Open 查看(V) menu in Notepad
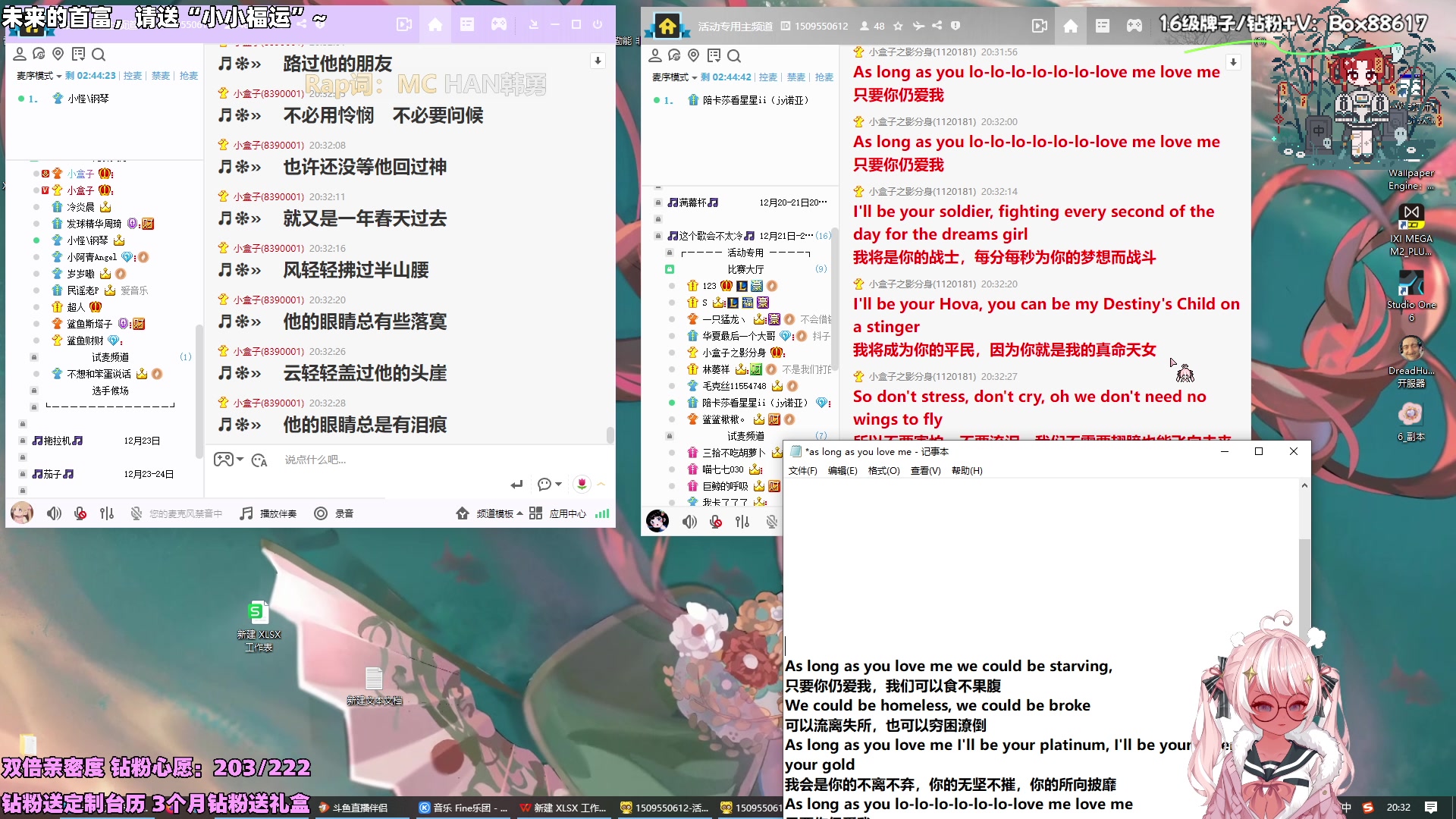 tap(925, 471)
